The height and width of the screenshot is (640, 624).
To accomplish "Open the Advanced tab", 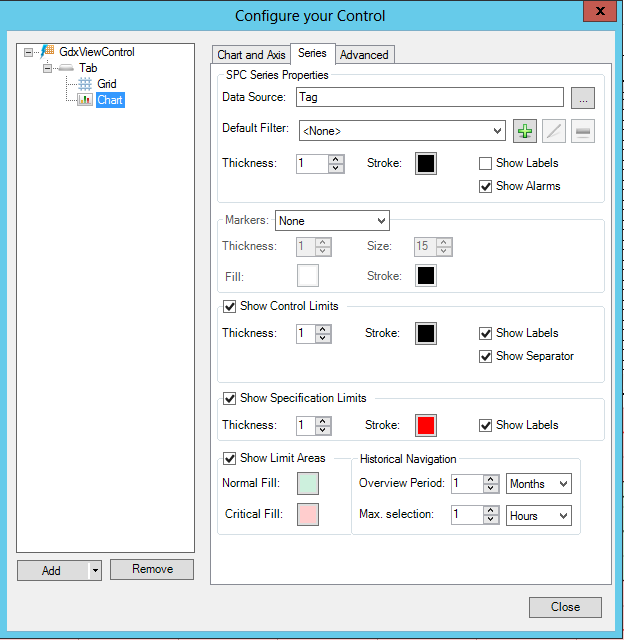I will 364,55.
